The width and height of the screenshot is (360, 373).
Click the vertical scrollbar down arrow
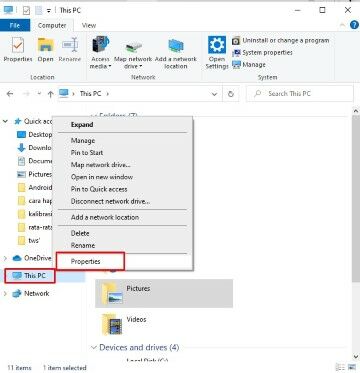[x=355, y=357]
